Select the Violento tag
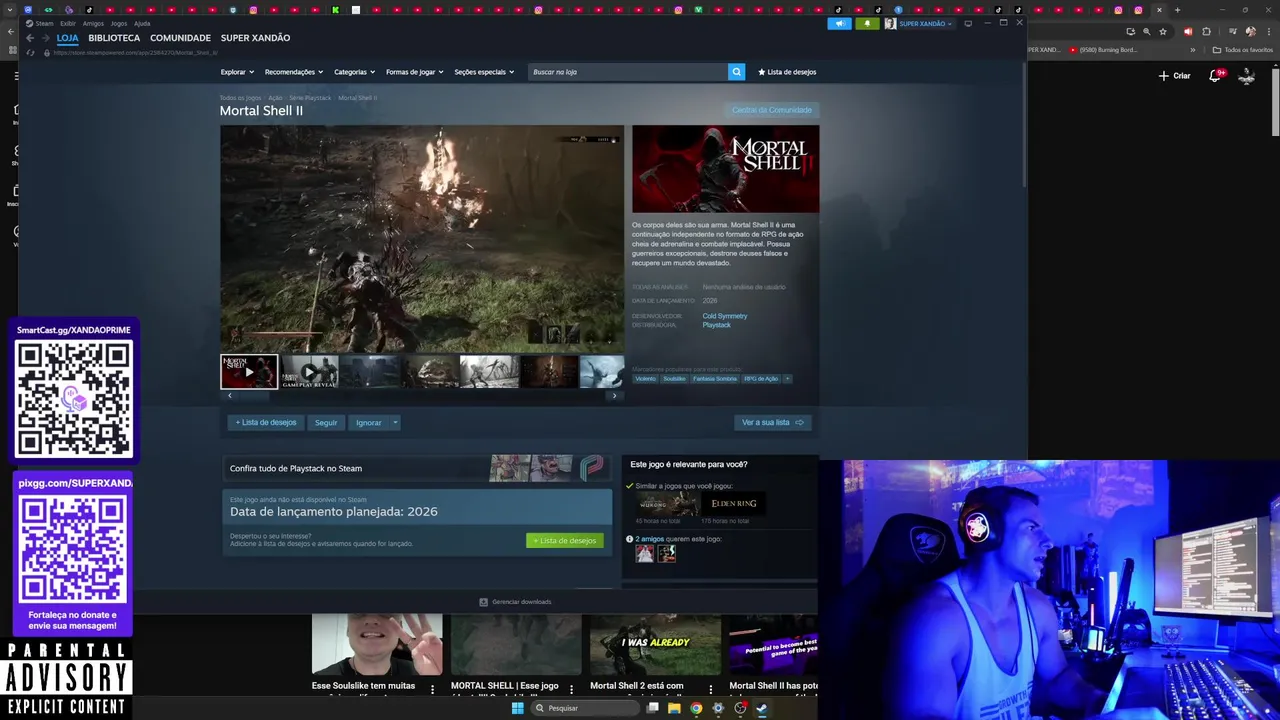Screen dimensions: 1280x720 pos(645,379)
